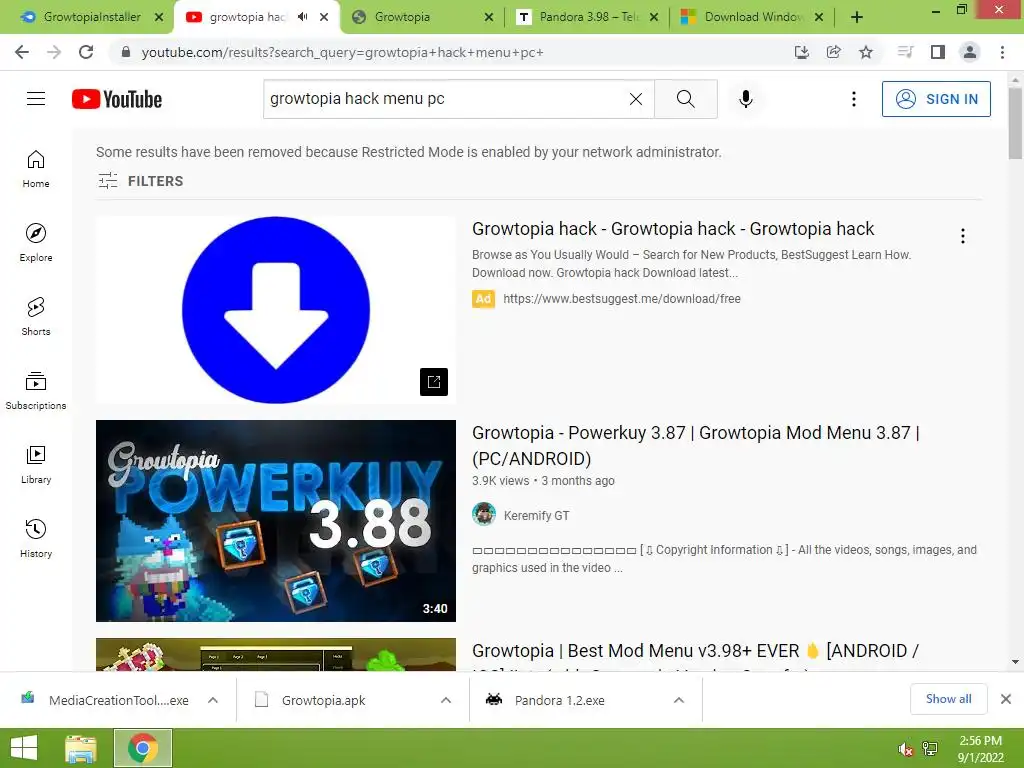Reload the current page
This screenshot has width=1024, height=768.
[86, 52]
